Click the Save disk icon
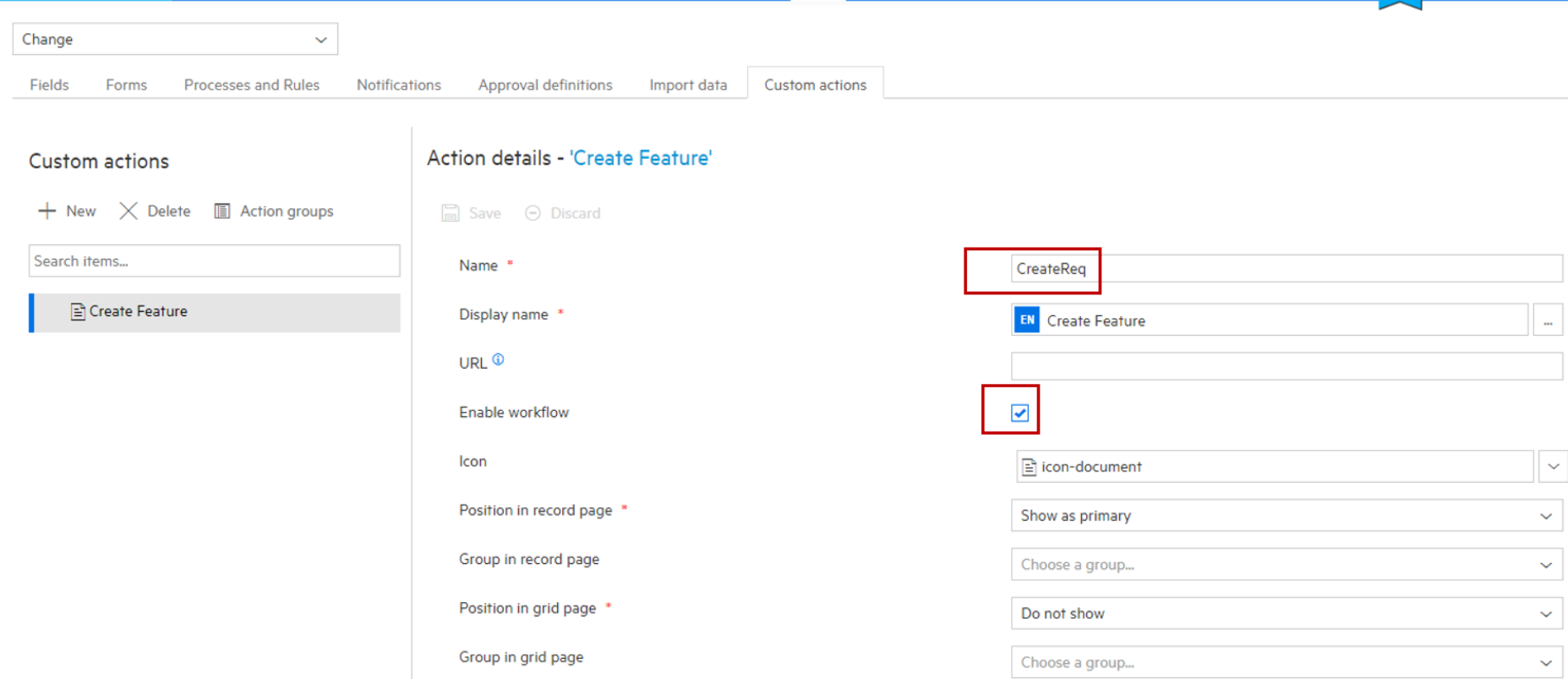Image resolution: width=1568 pixels, height=679 pixels. pos(451,213)
